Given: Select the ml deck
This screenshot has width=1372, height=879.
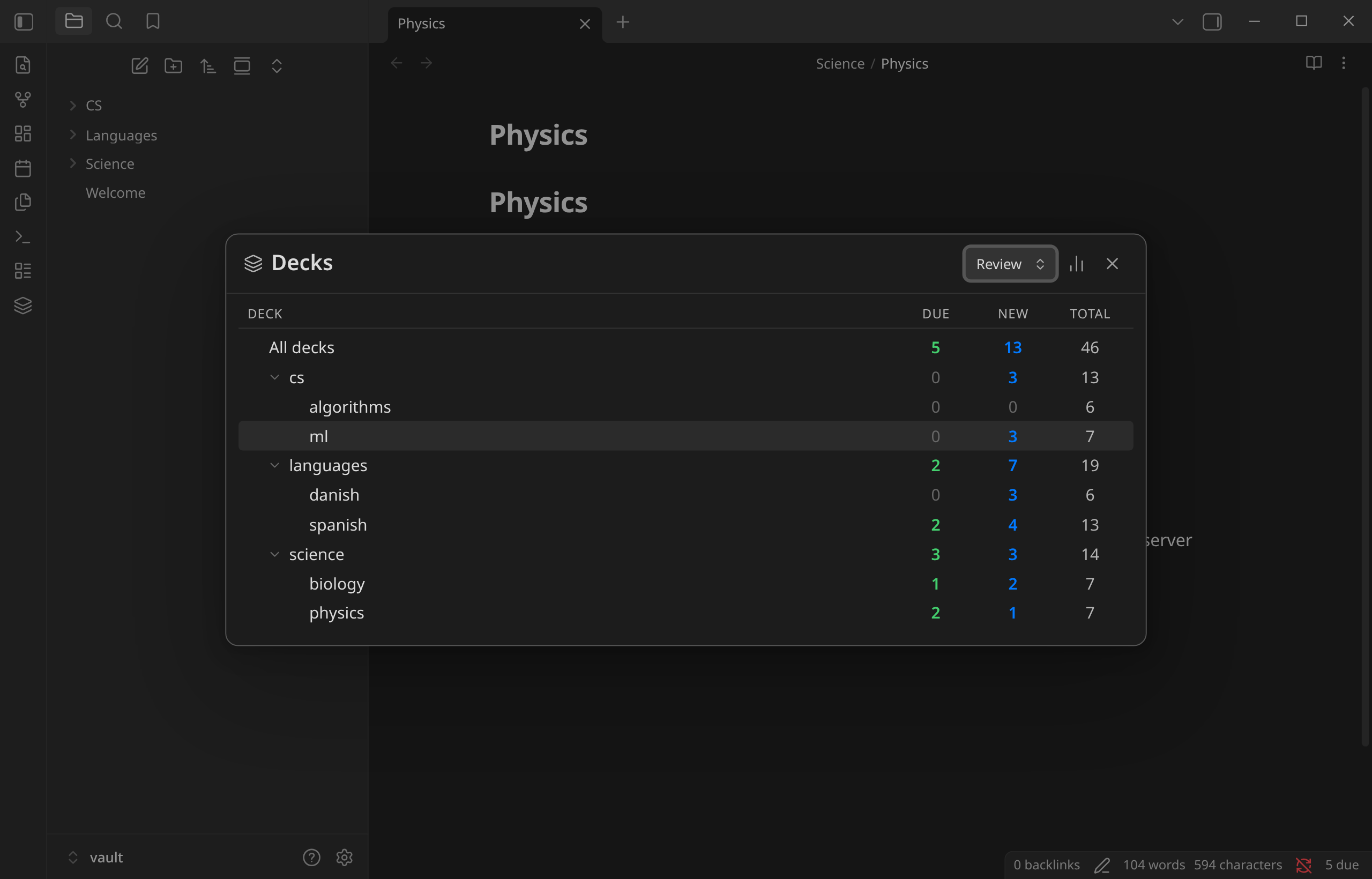Looking at the screenshot, I should (685, 436).
